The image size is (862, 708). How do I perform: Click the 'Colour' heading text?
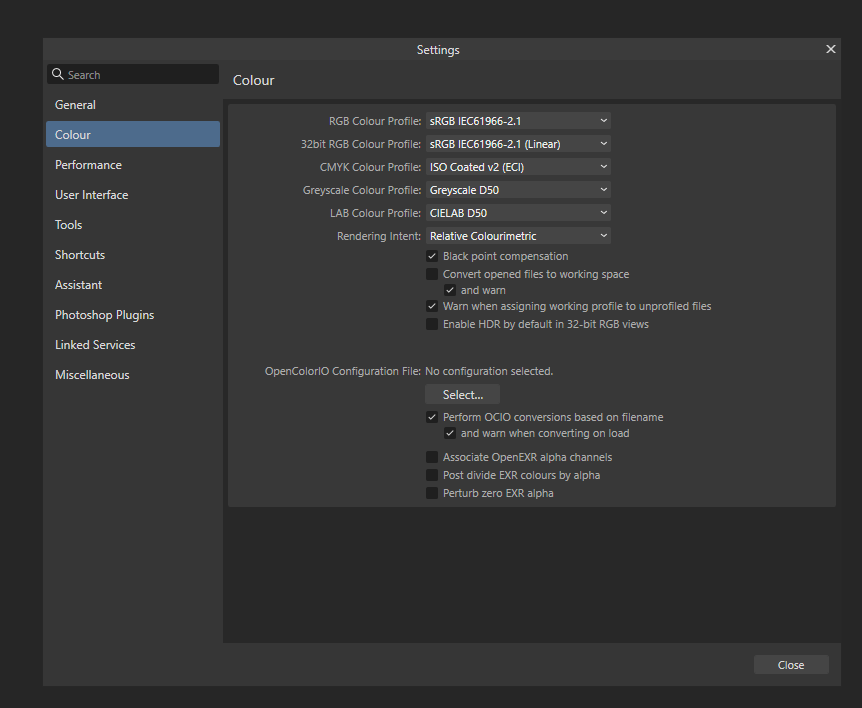point(253,80)
